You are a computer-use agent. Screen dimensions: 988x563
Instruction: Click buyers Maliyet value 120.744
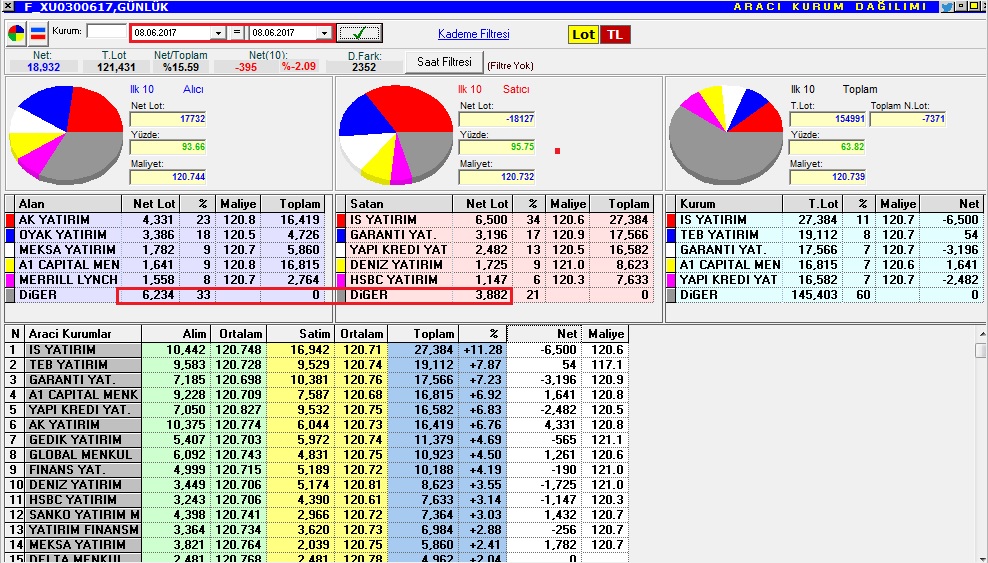click(168, 177)
